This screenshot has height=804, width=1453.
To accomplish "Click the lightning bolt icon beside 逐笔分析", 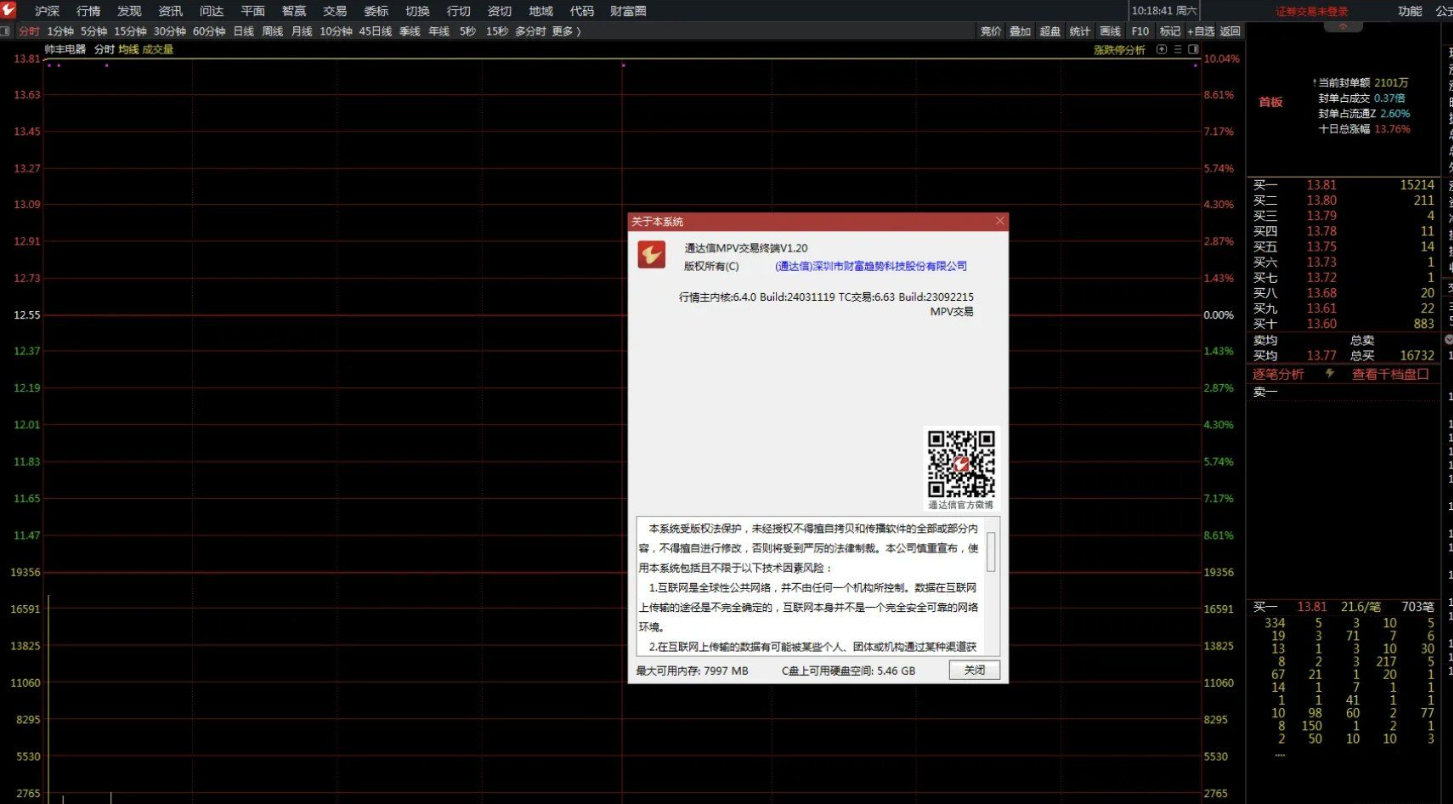I will [1330, 374].
